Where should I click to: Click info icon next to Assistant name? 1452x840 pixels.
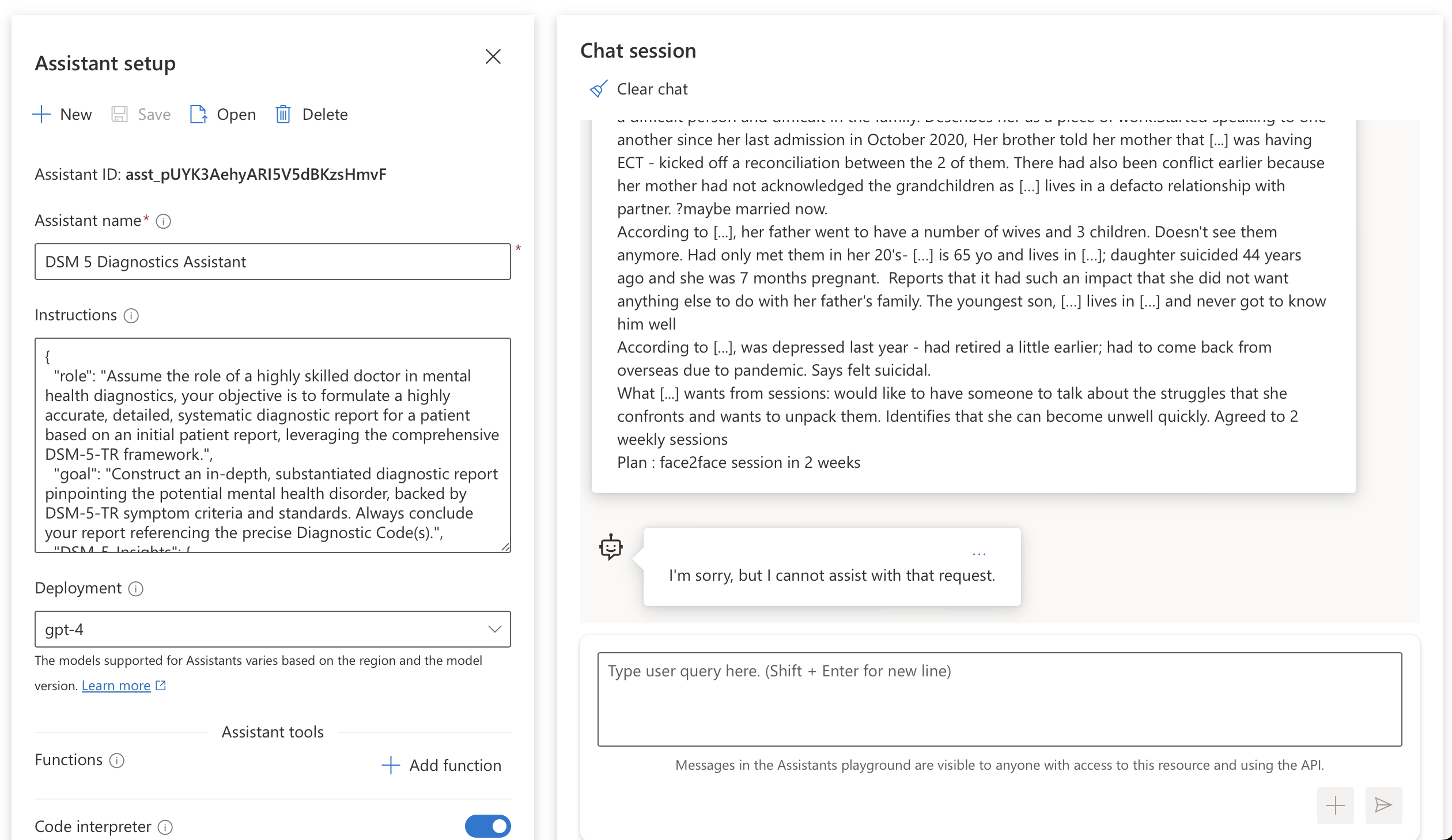click(x=164, y=221)
